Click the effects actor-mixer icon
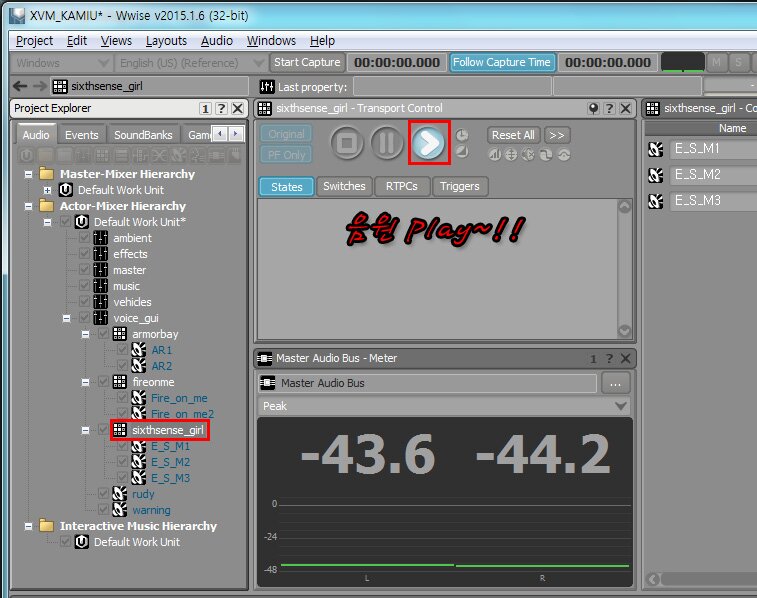The width and height of the screenshot is (757, 598). [x=100, y=254]
